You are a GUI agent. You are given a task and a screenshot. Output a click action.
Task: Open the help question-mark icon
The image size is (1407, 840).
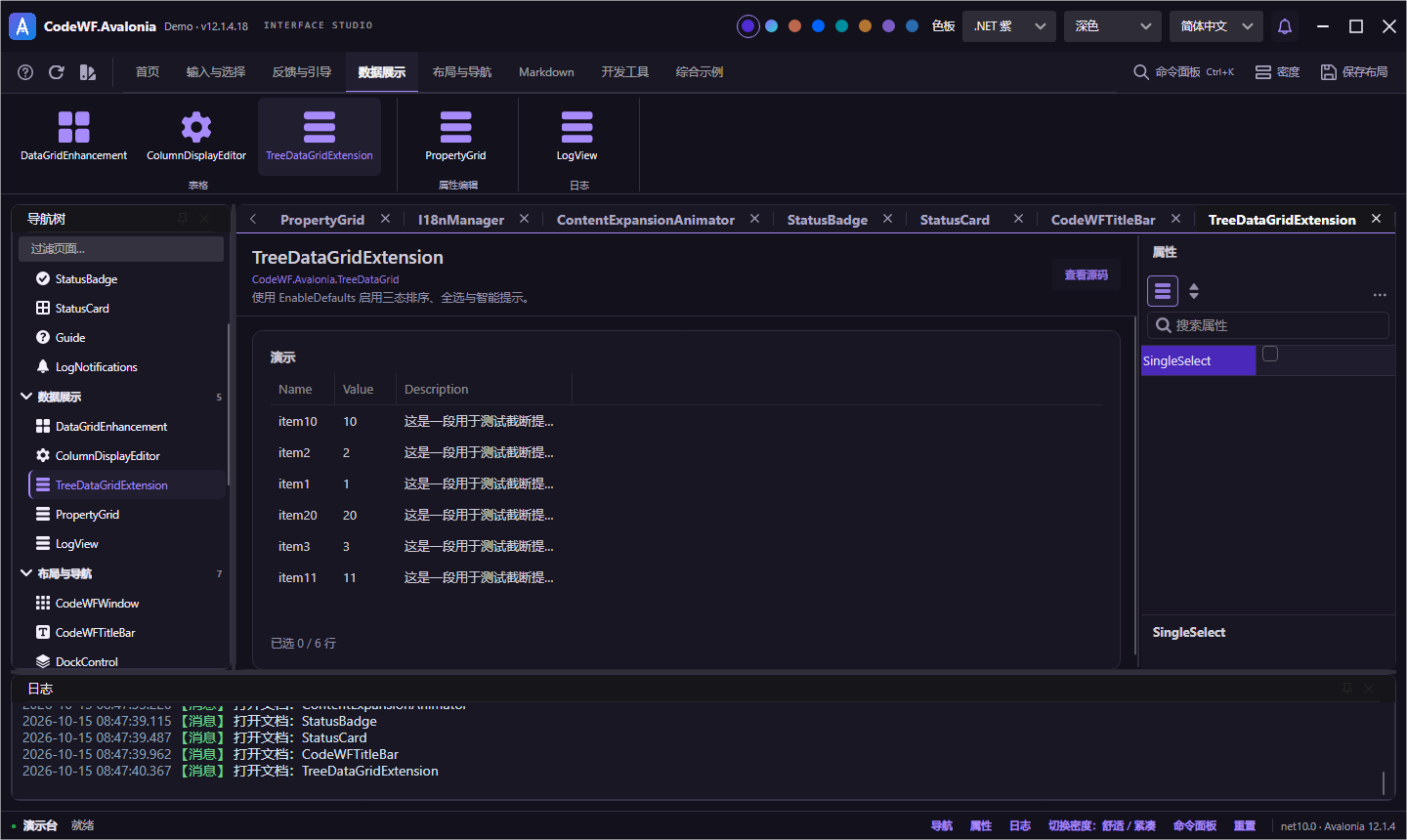point(25,72)
